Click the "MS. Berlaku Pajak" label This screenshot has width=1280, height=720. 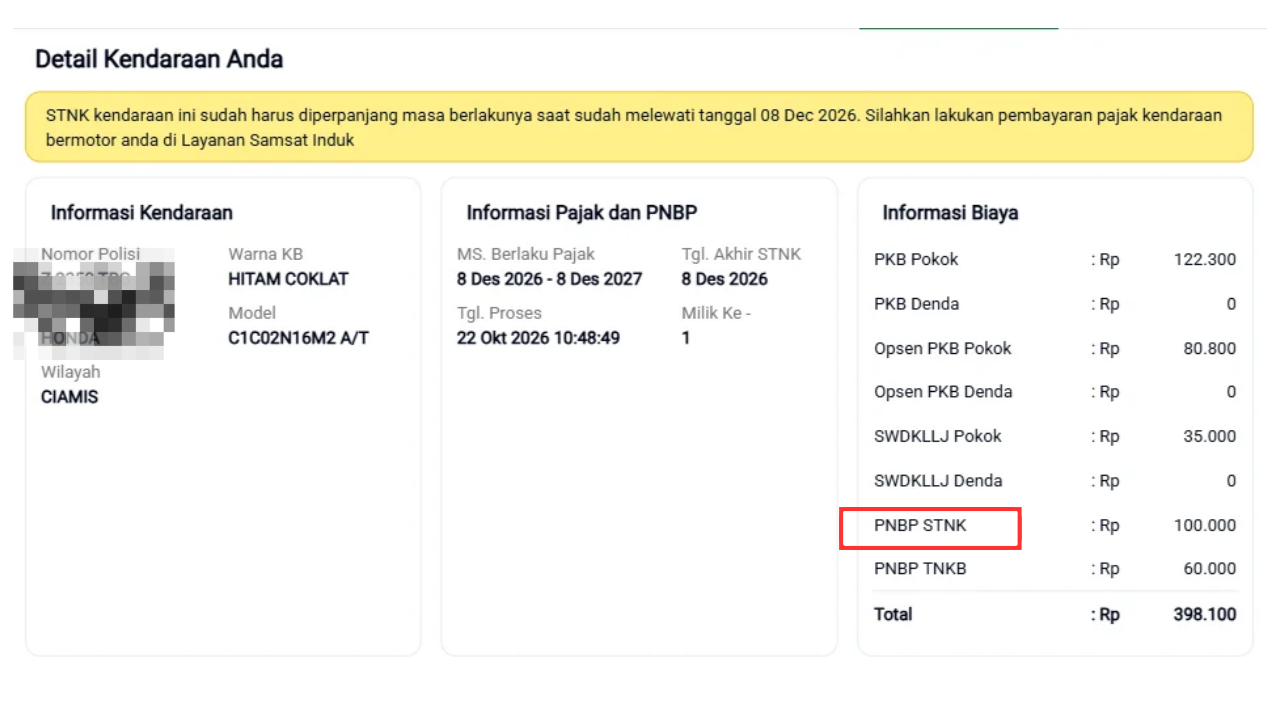(x=526, y=254)
